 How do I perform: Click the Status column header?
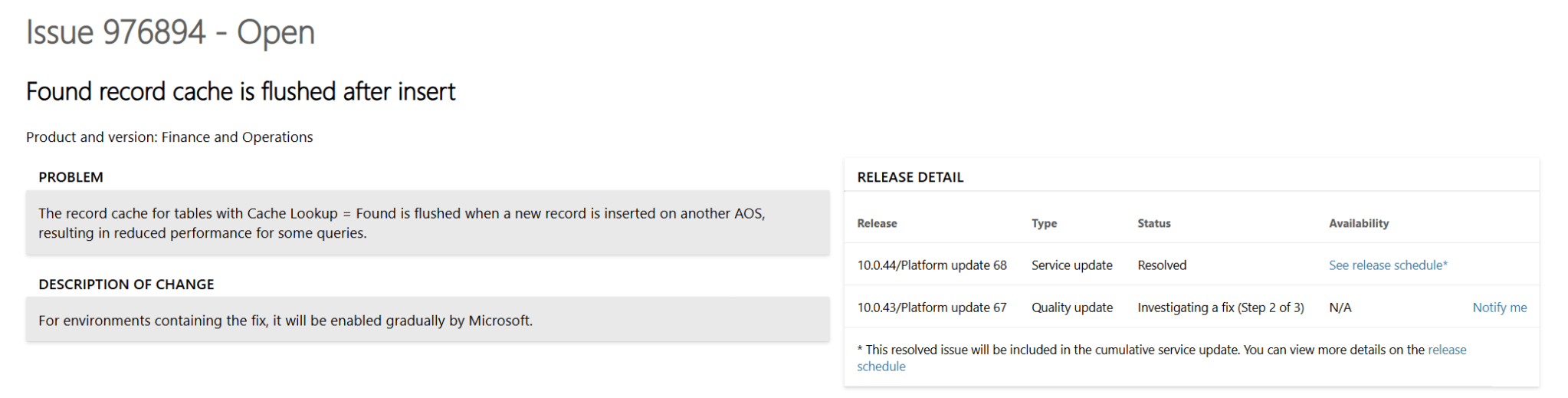pos(1153,223)
